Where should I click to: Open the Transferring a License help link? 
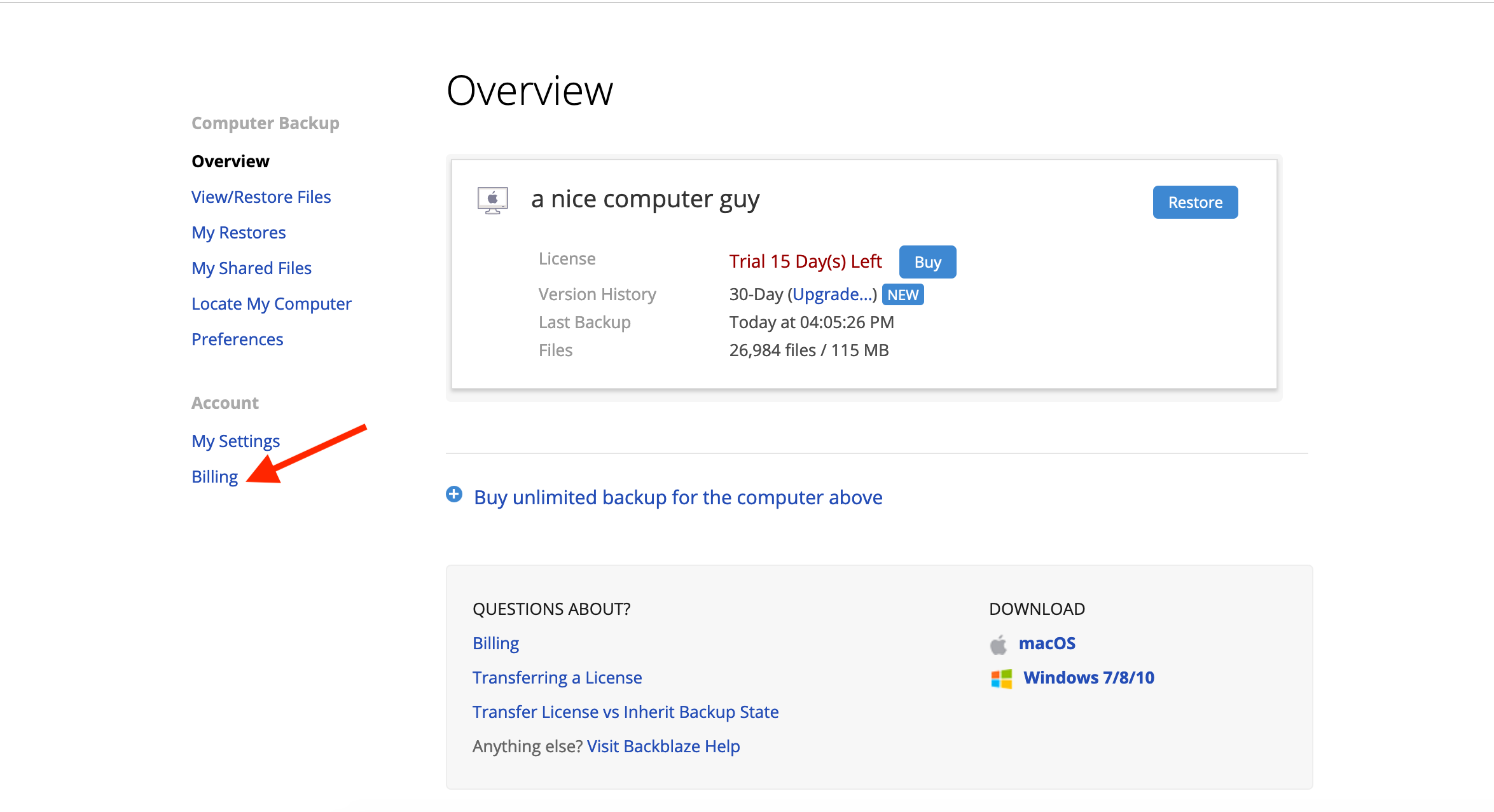557,678
